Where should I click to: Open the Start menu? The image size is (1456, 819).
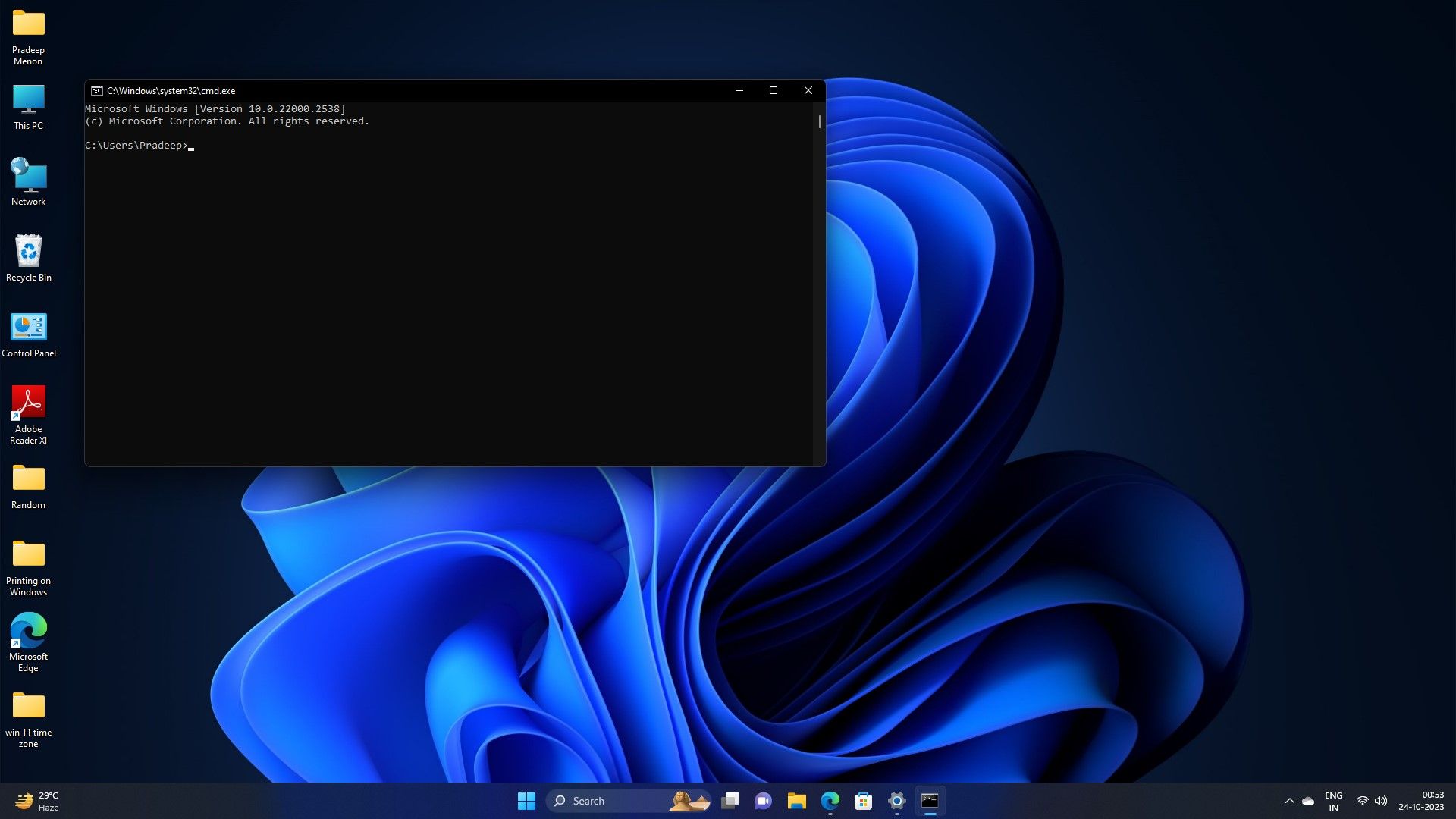tap(527, 801)
